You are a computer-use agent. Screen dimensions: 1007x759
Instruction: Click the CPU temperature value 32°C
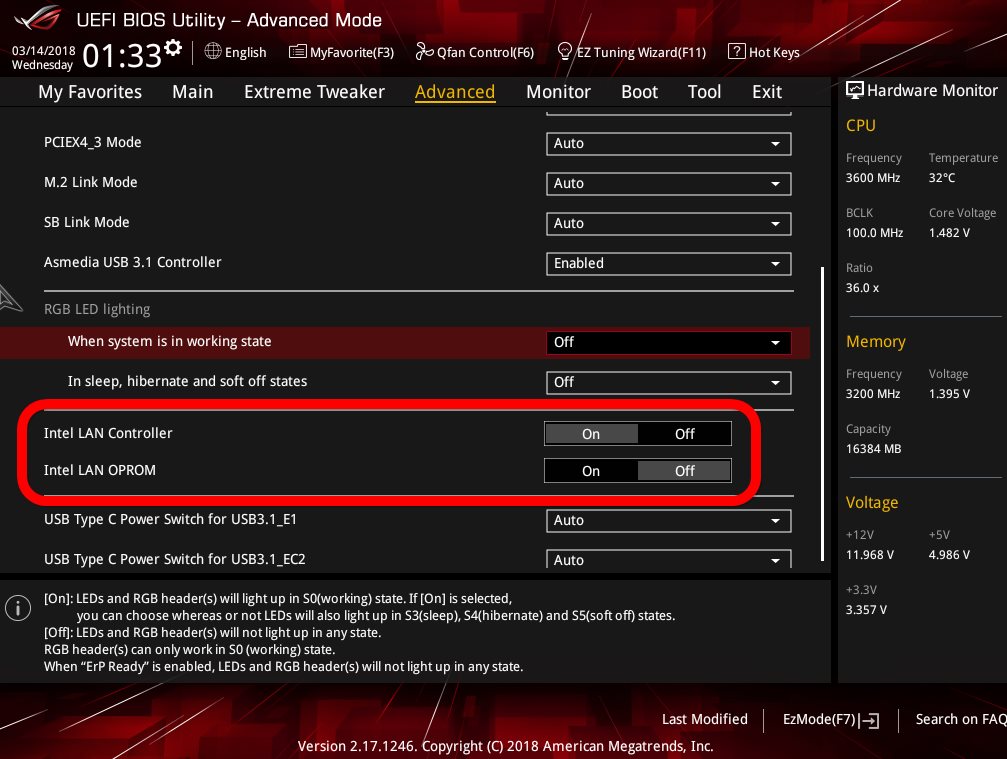(941, 178)
